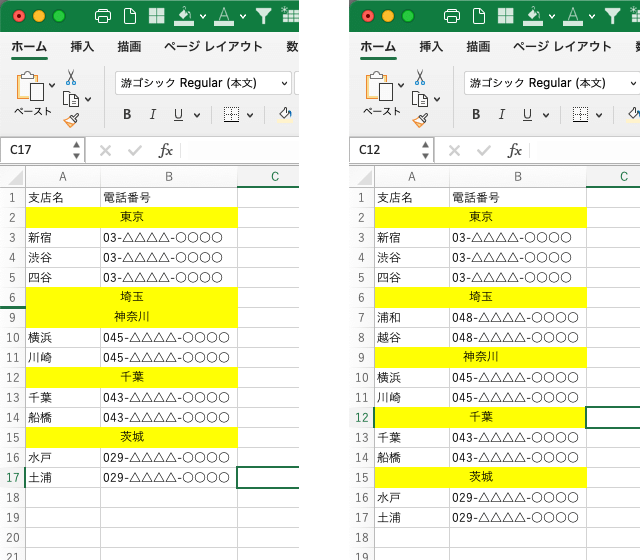Expand the paste options arrow in the left window
The image size is (640, 560).
tap(52, 86)
